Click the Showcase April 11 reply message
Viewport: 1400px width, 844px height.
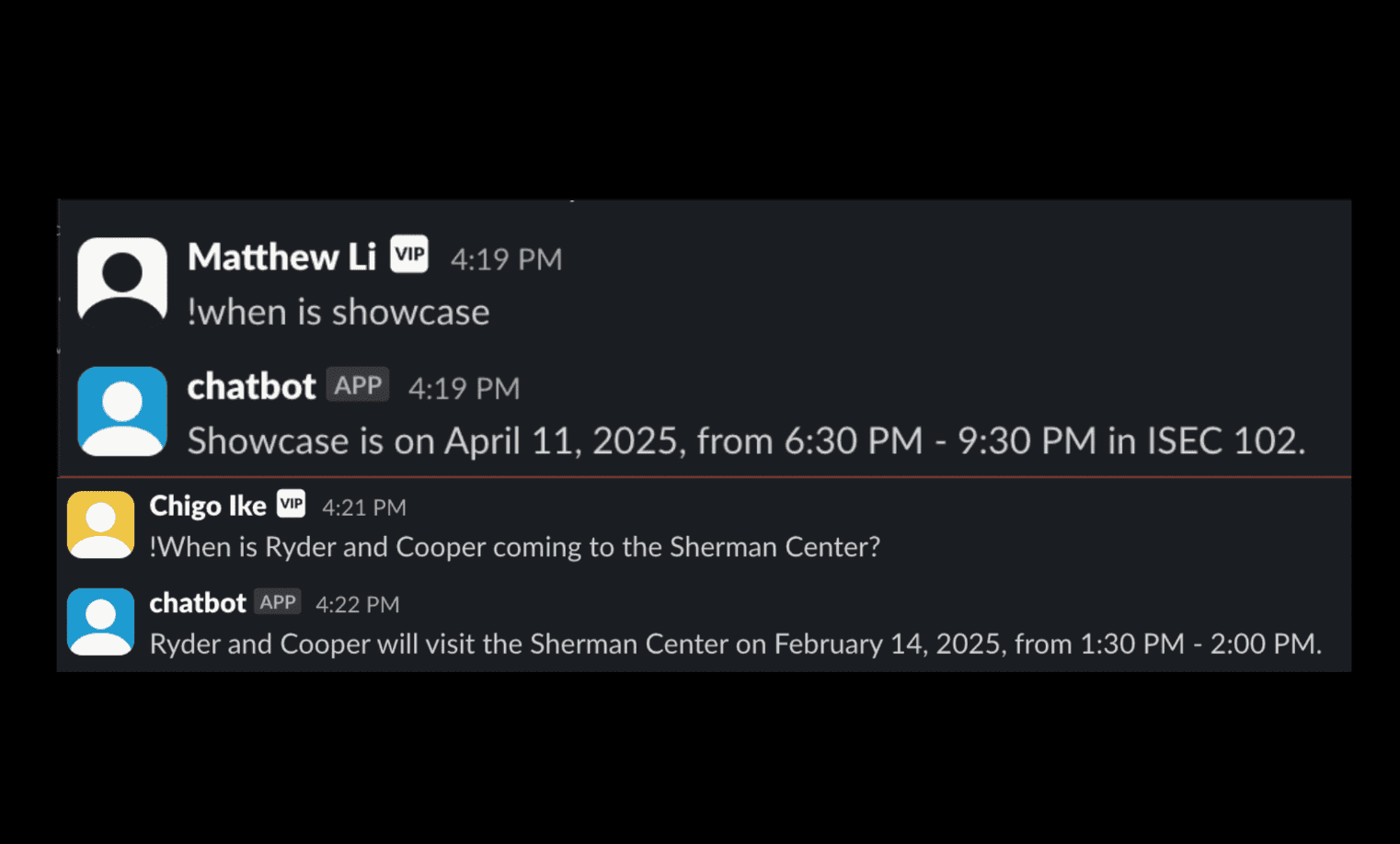point(746,441)
